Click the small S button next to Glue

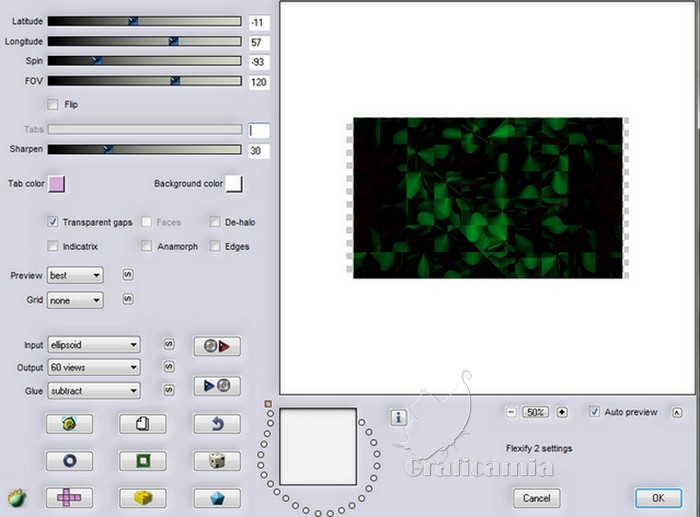click(169, 390)
